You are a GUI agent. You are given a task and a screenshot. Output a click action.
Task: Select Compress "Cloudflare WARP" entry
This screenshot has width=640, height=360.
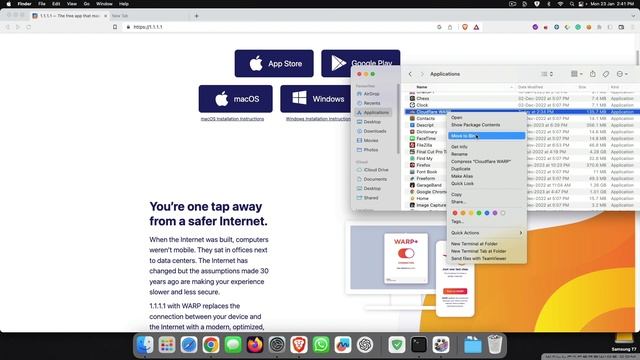[x=481, y=161]
